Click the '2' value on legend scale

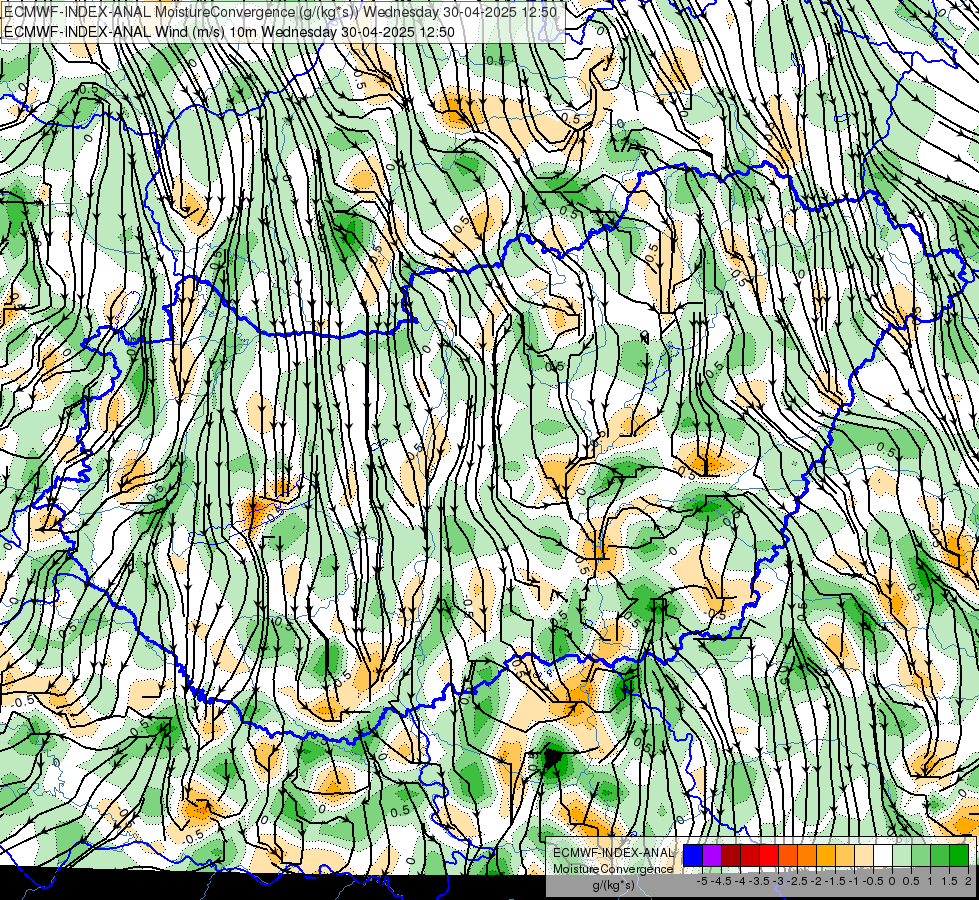(x=968, y=881)
